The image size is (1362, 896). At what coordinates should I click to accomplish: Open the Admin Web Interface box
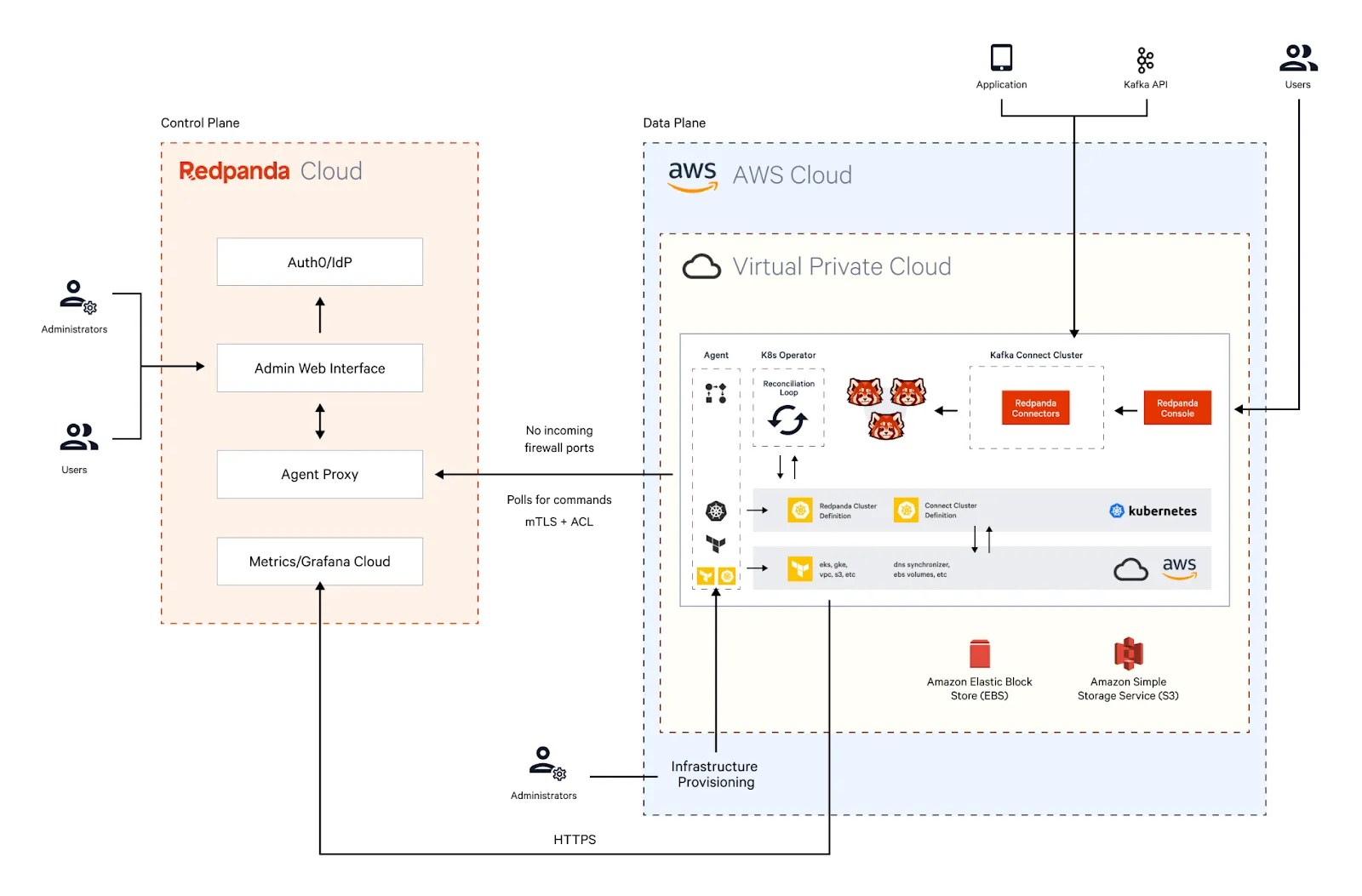pos(319,368)
